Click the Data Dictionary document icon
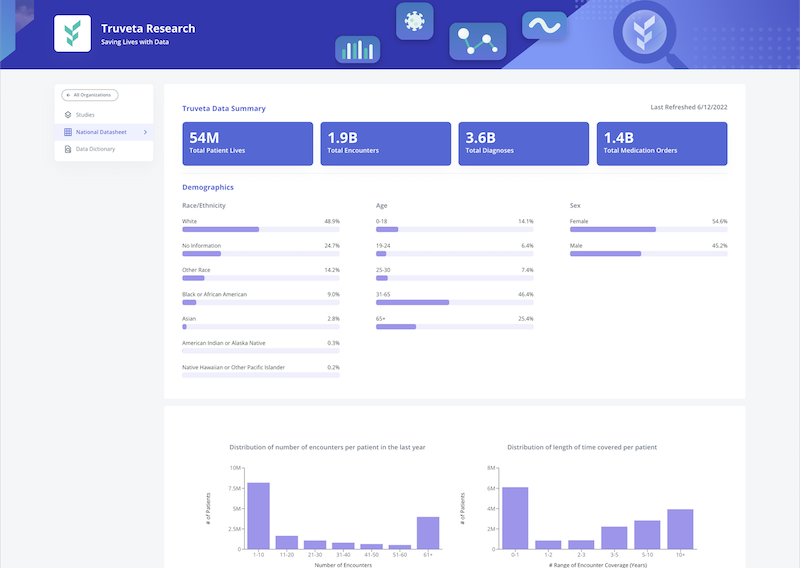Image resolution: width=800 pixels, height=568 pixels. [68, 149]
